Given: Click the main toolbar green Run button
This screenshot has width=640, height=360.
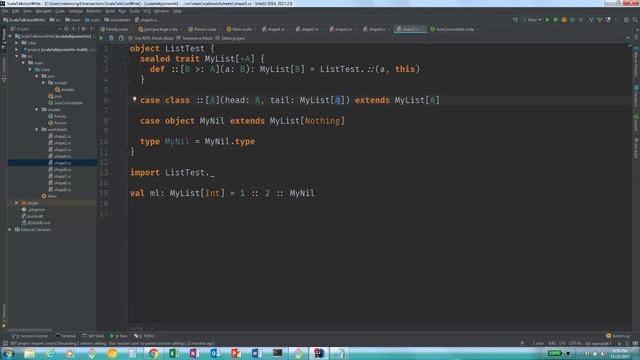Looking at the screenshot, I should [x=547, y=20].
